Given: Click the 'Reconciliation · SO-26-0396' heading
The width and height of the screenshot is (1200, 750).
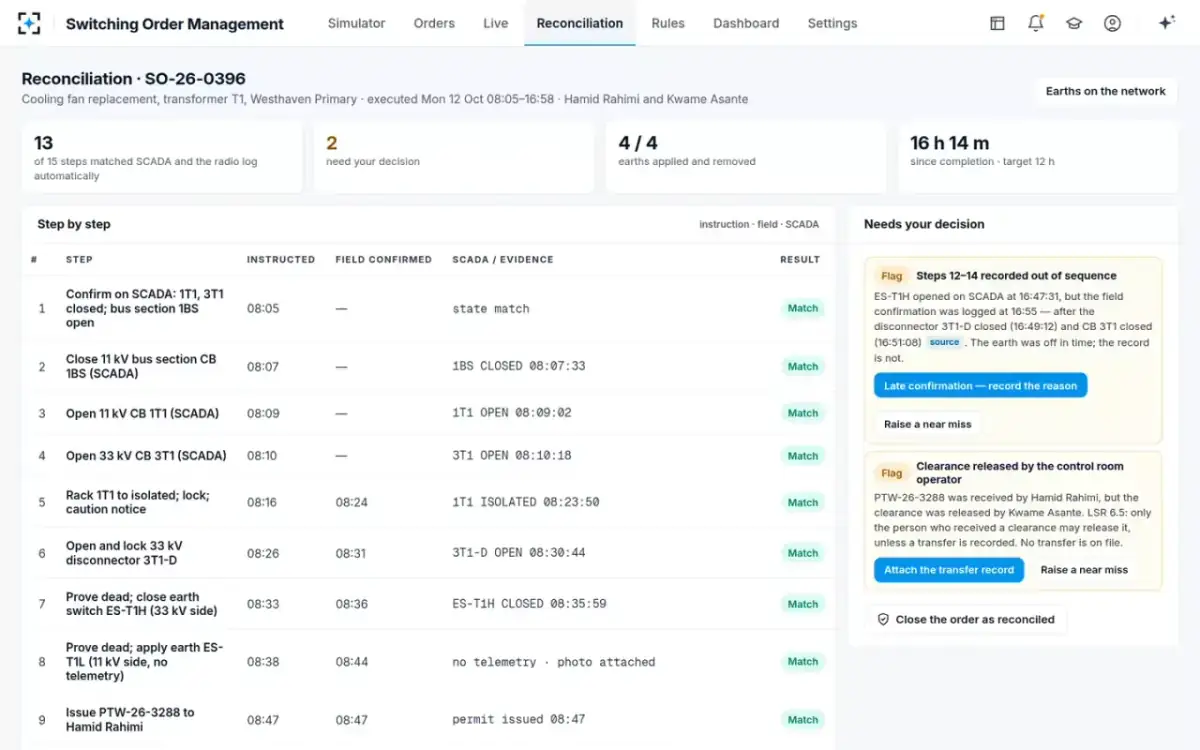Looking at the screenshot, I should pos(134,79).
